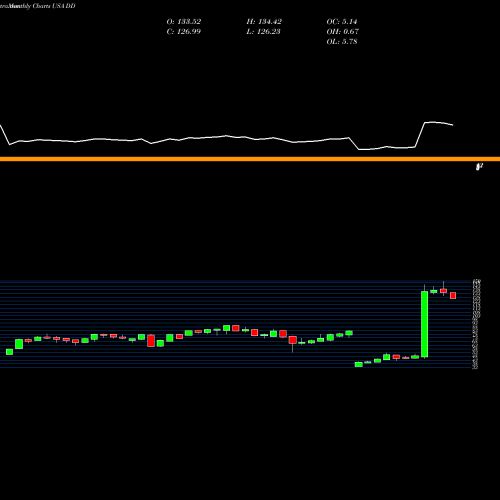Select the large red candle mid-left of chart
Image resolution: width=500 pixels, height=500 pixels.
151,341
